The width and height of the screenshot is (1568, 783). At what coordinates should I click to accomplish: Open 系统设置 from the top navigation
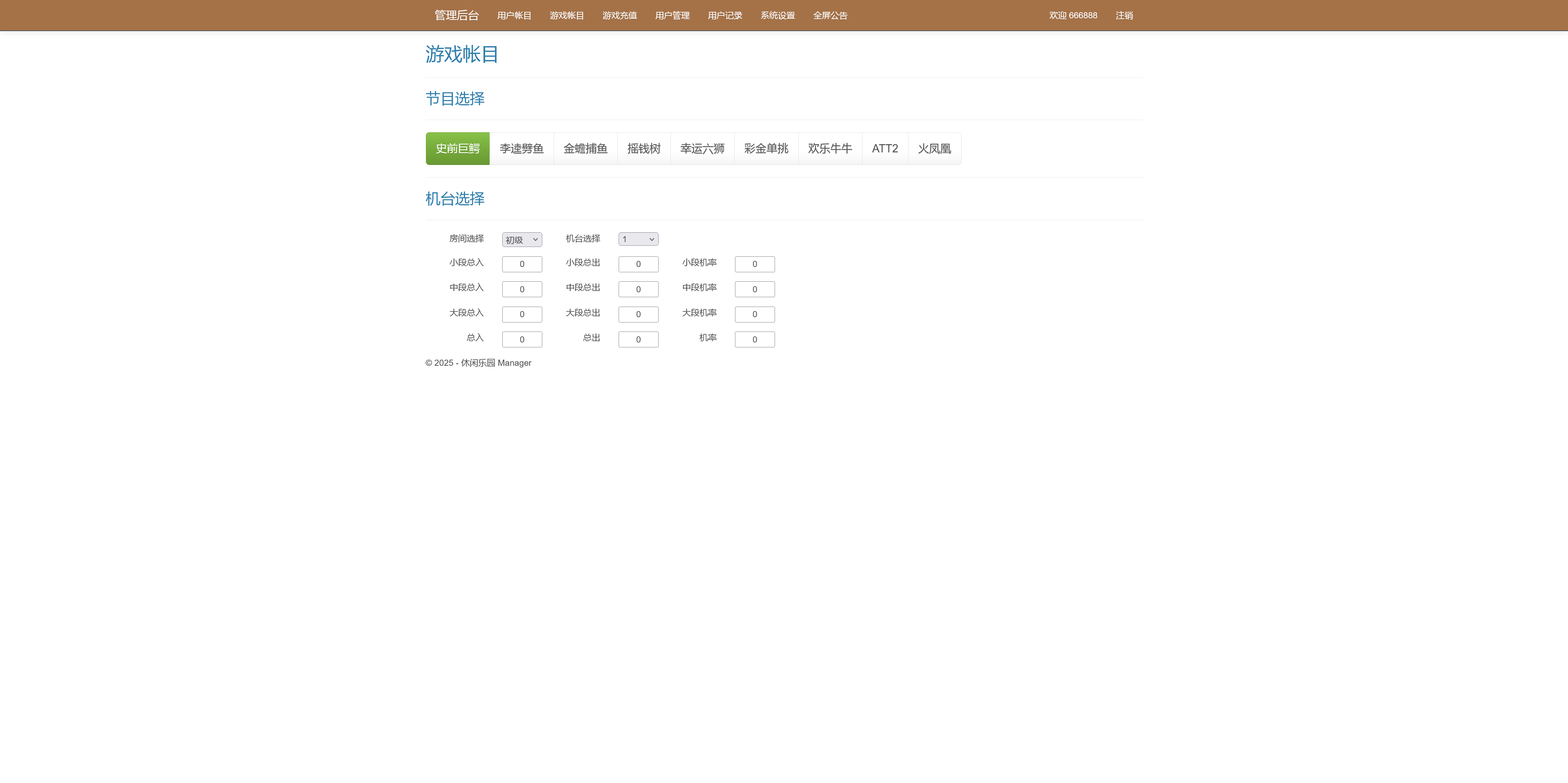(777, 15)
